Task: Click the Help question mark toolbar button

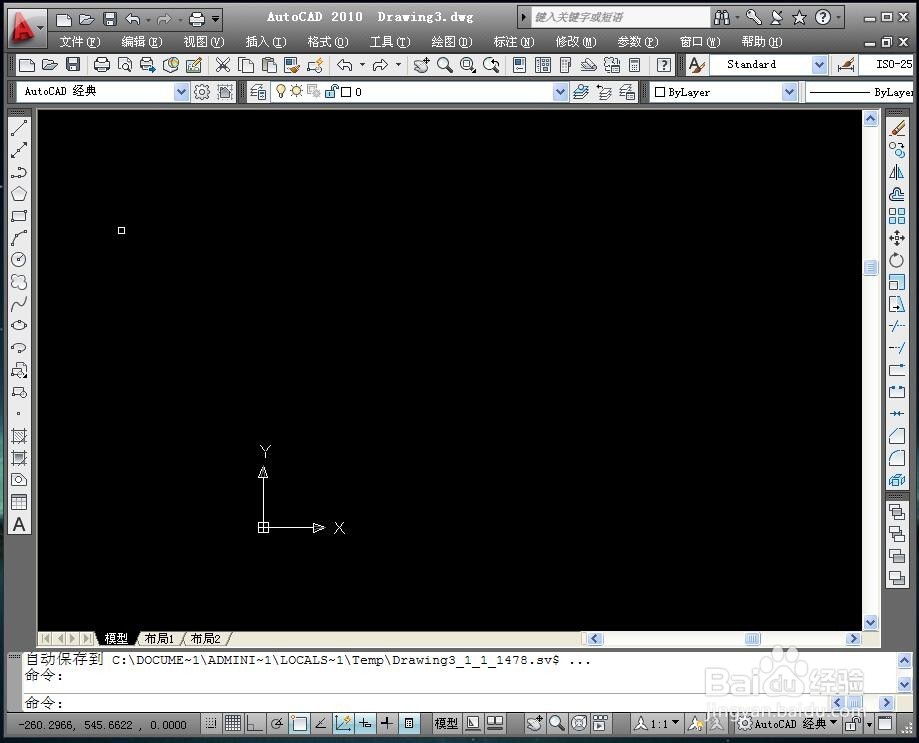Action: pyautogui.click(x=663, y=65)
